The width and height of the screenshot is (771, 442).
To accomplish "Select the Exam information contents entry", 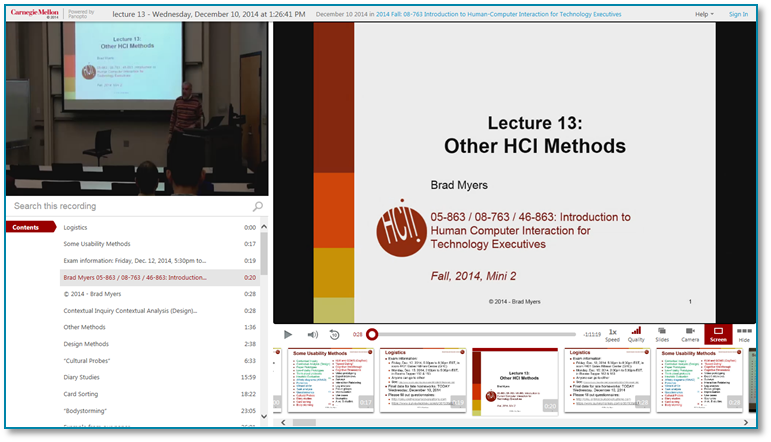I will point(160,261).
